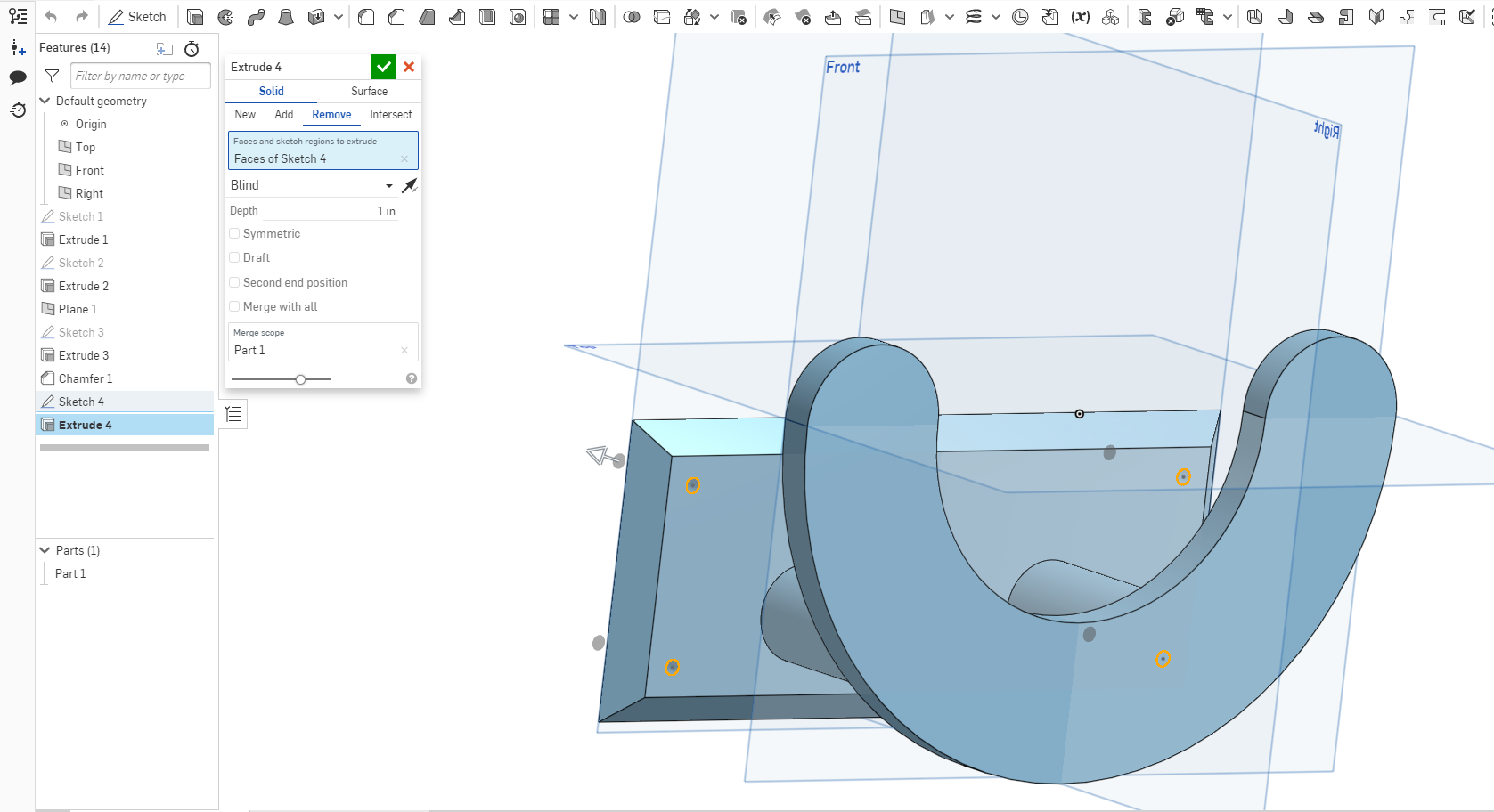
Task: Adjust the Extrude dialog preview slider
Action: coord(301,379)
